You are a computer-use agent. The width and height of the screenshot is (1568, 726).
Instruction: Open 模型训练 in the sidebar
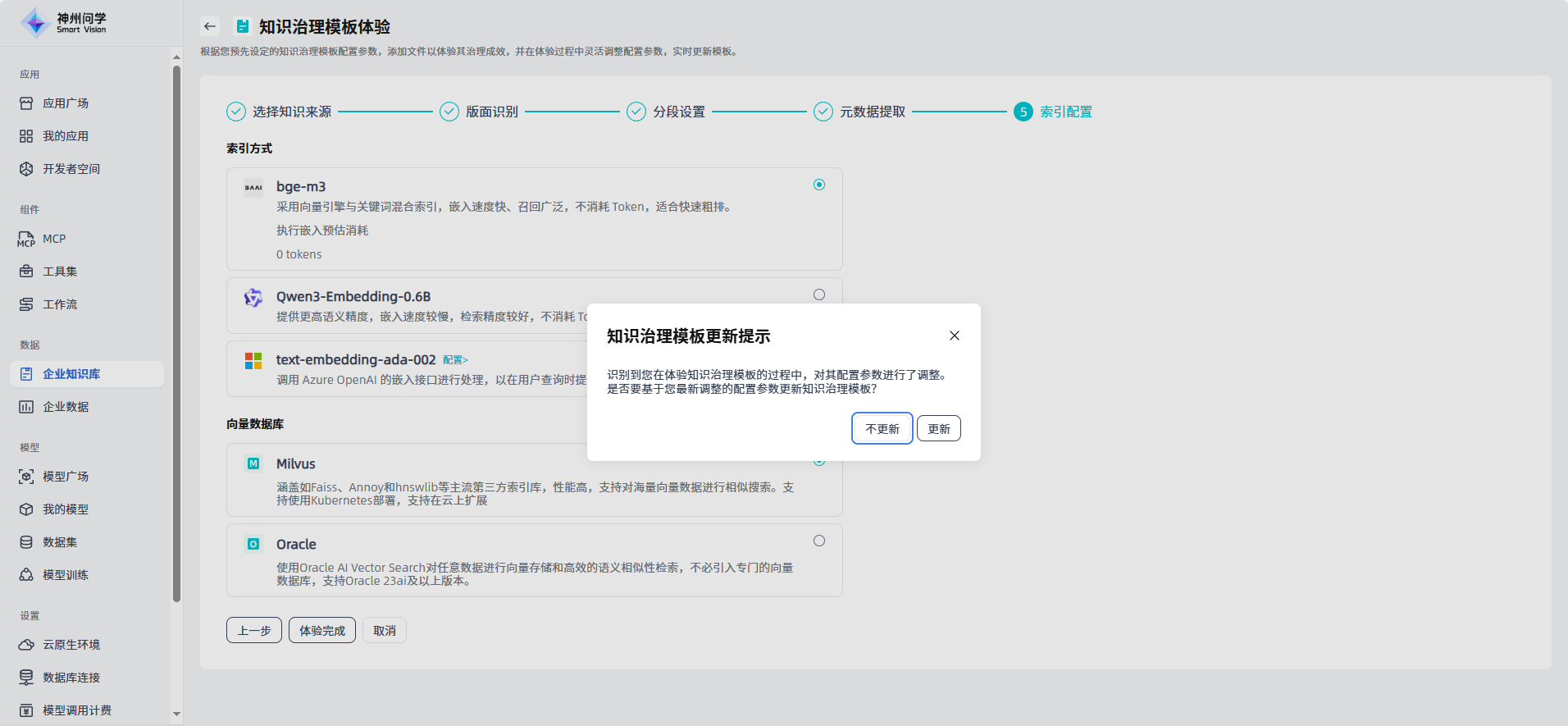click(x=66, y=575)
